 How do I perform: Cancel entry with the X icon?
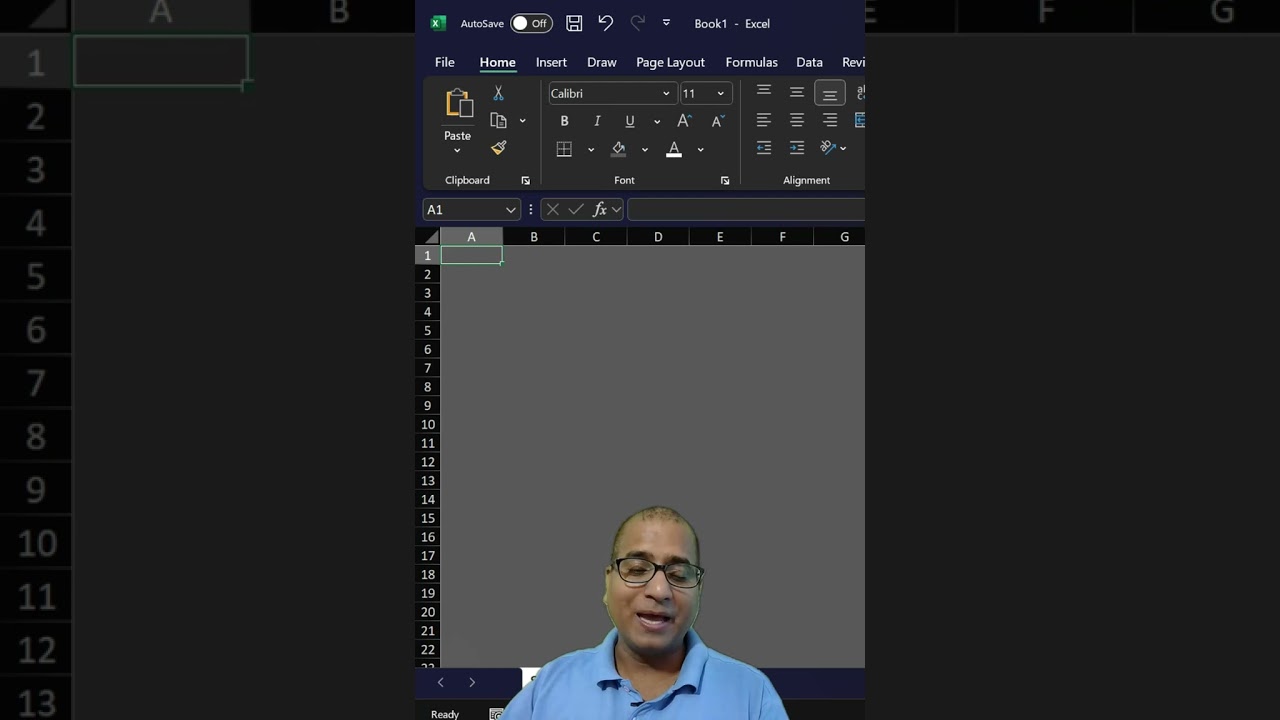[552, 210]
